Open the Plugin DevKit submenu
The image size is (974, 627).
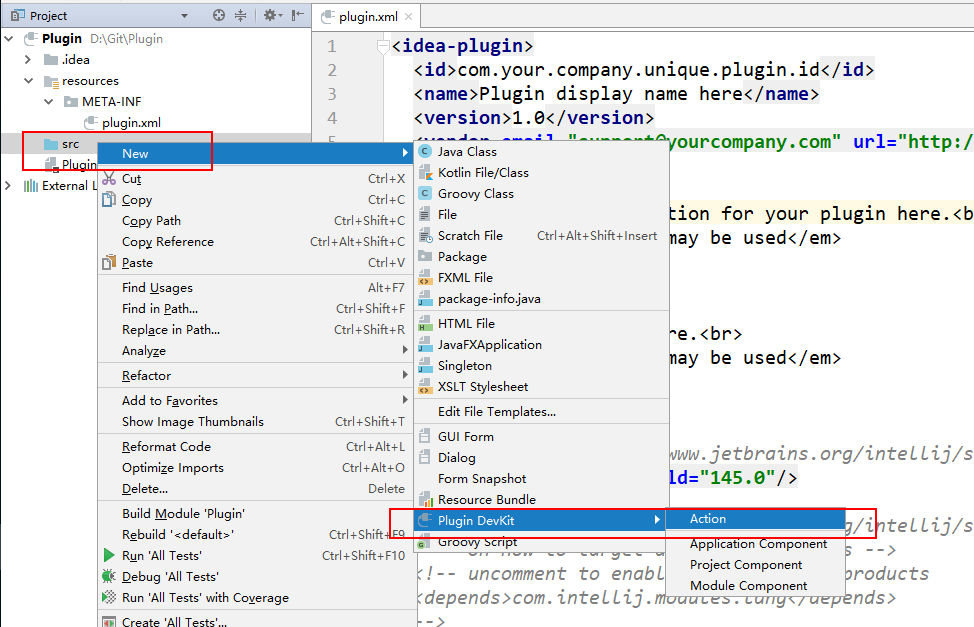542,520
